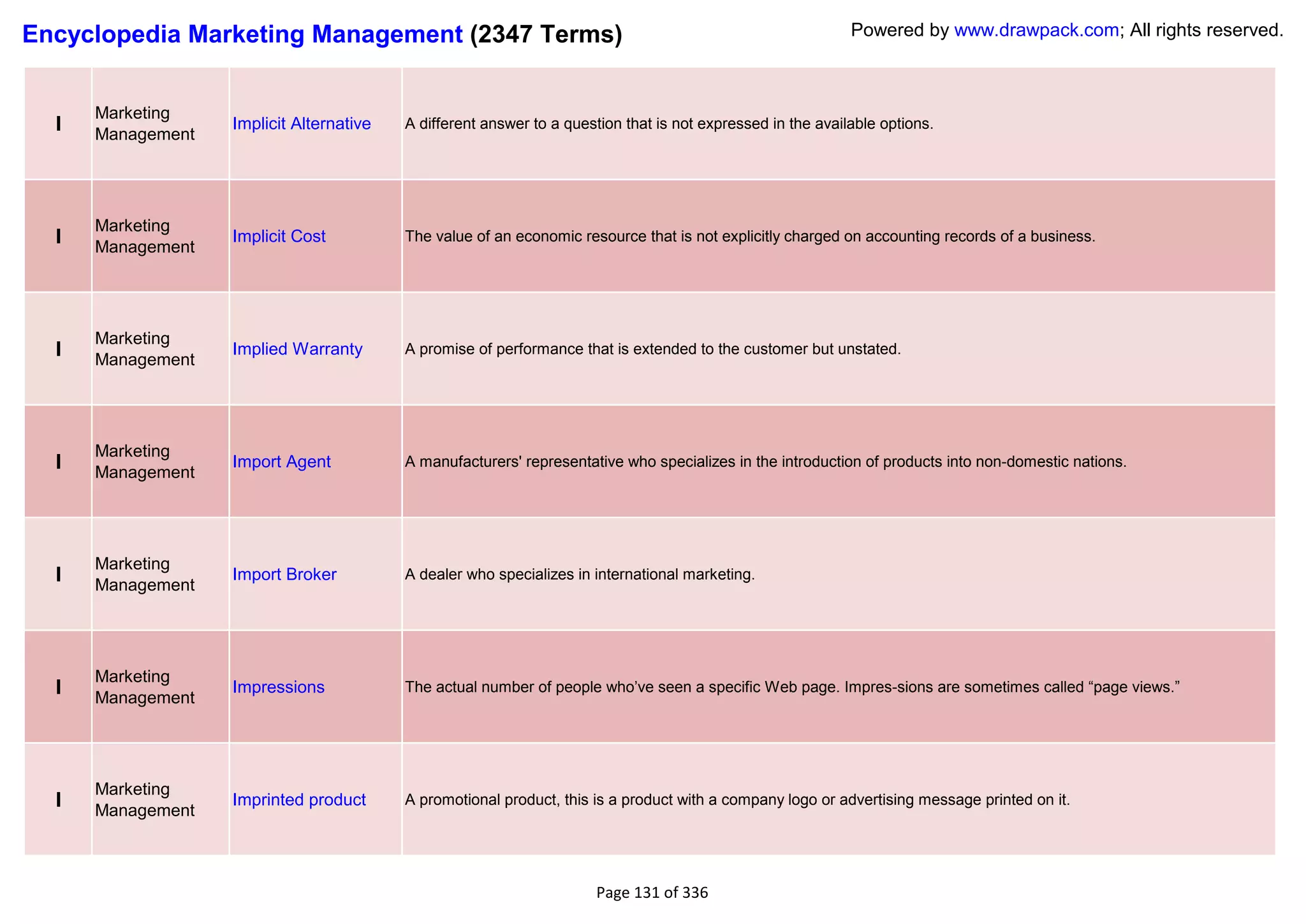Viewport: 1306px width, 924px height.
Task: Click Marketing Management in Implicit Cost row
Action: click(145, 237)
